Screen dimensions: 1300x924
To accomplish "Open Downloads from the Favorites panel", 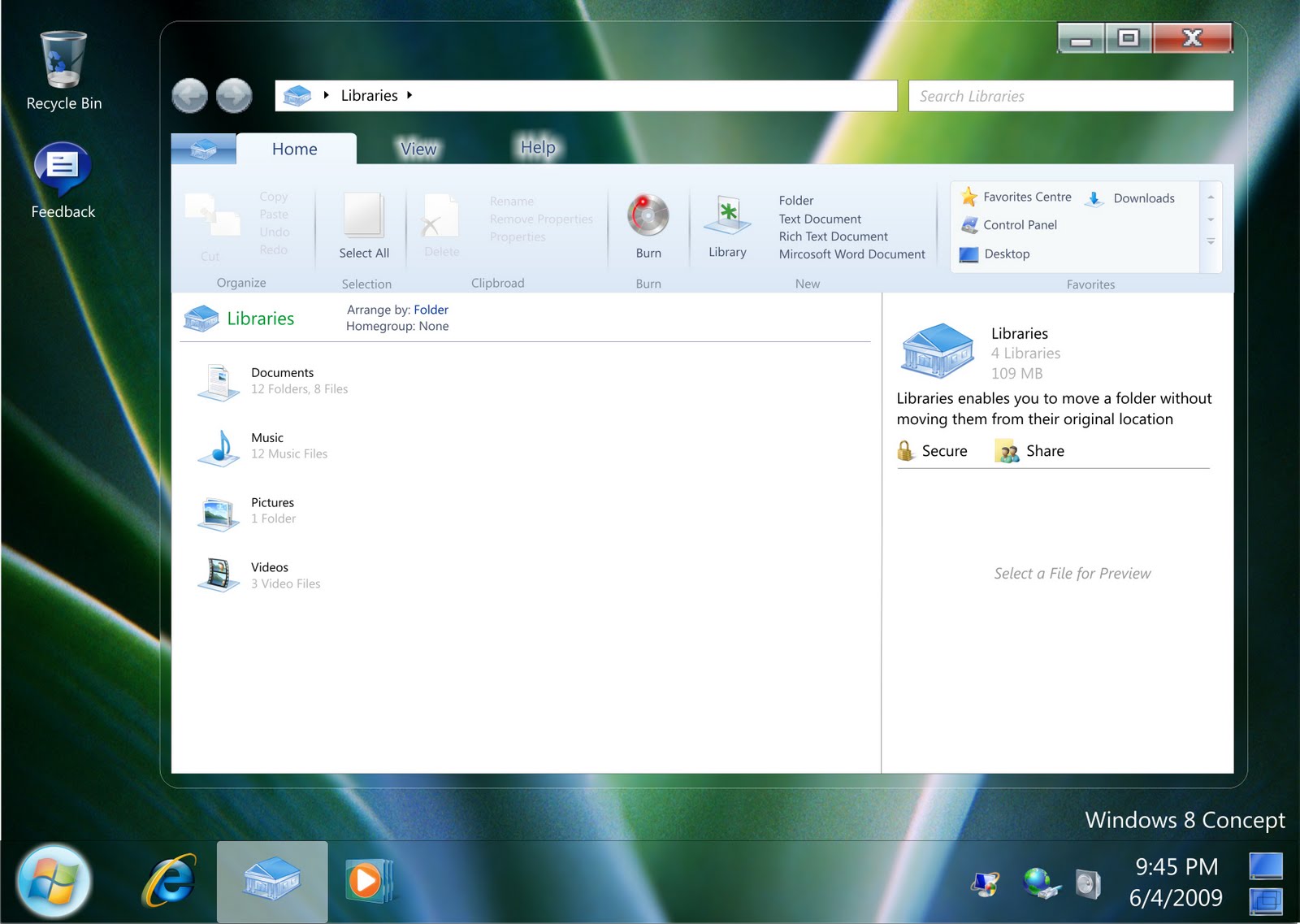I will 1143,197.
